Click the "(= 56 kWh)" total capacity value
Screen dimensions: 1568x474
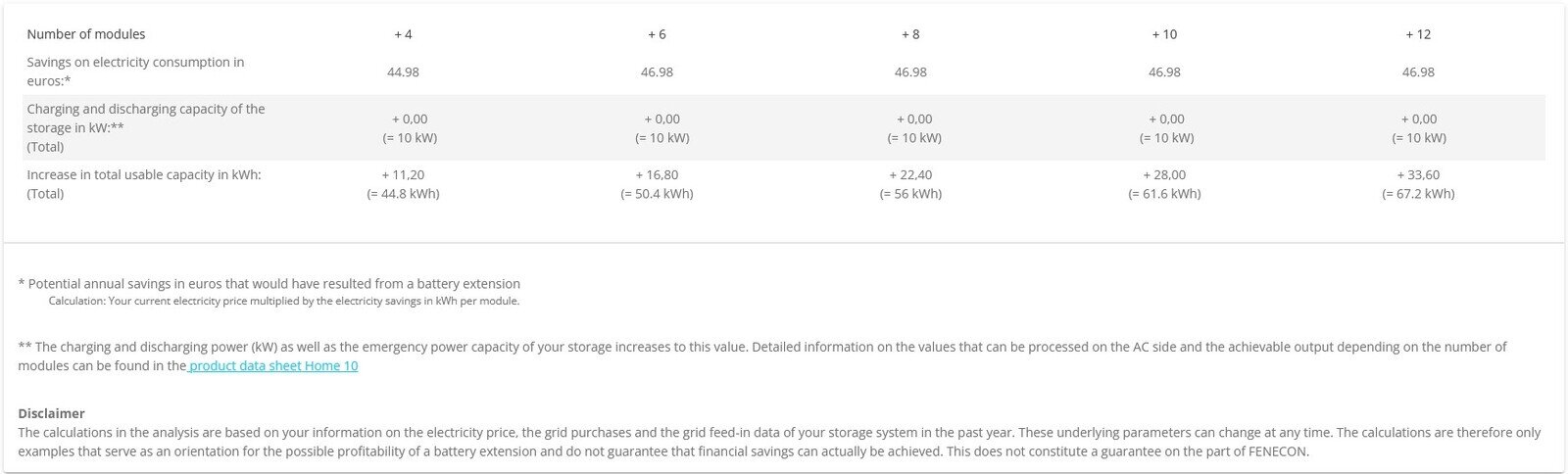click(910, 194)
